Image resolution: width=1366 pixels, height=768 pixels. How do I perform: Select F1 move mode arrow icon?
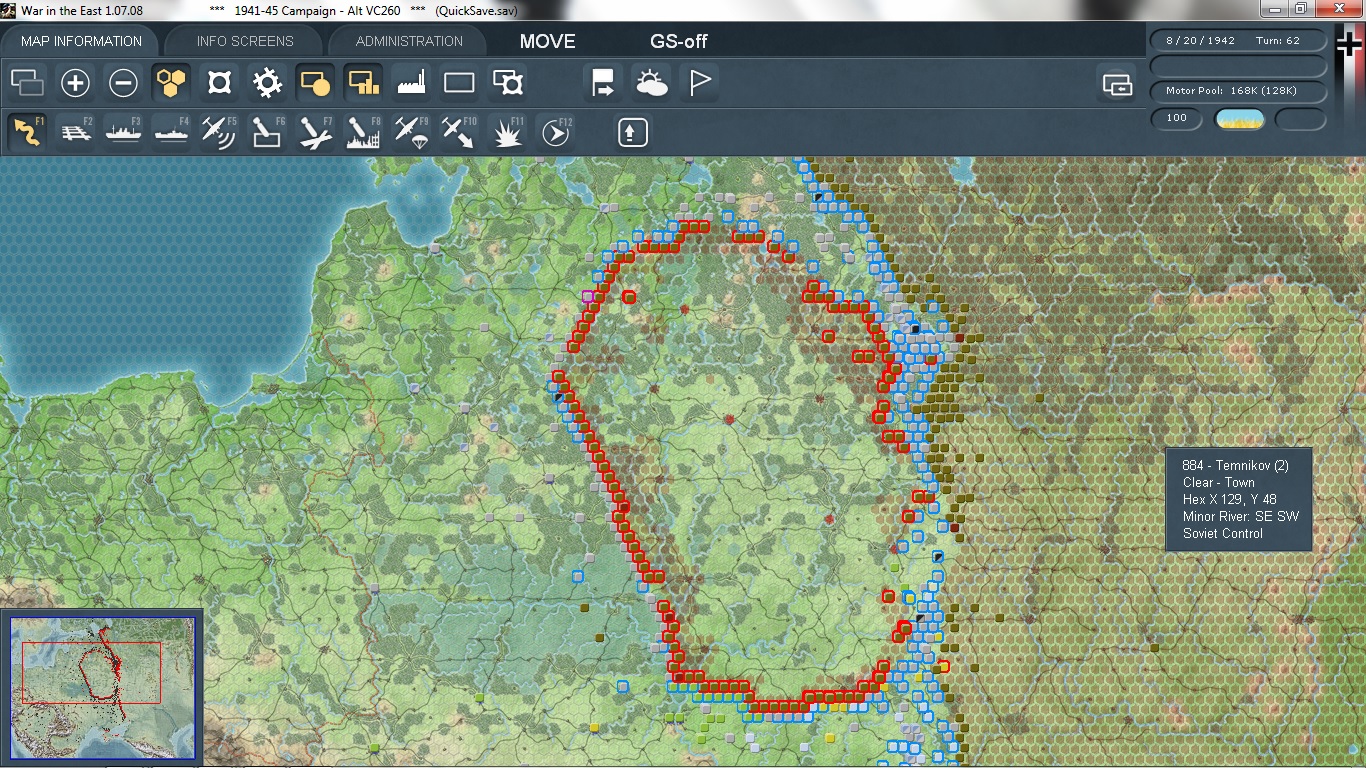(28, 132)
